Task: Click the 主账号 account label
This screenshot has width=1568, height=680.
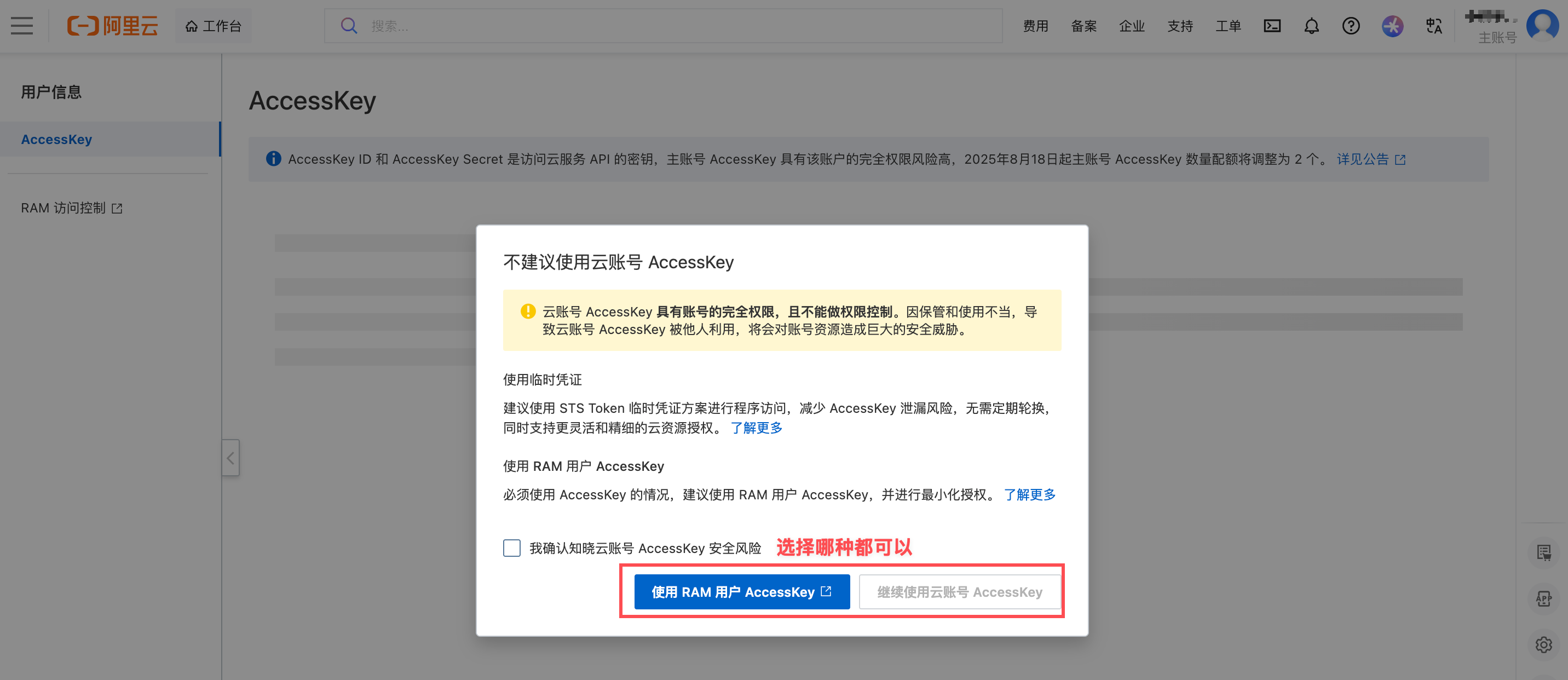Action: coord(1497,38)
